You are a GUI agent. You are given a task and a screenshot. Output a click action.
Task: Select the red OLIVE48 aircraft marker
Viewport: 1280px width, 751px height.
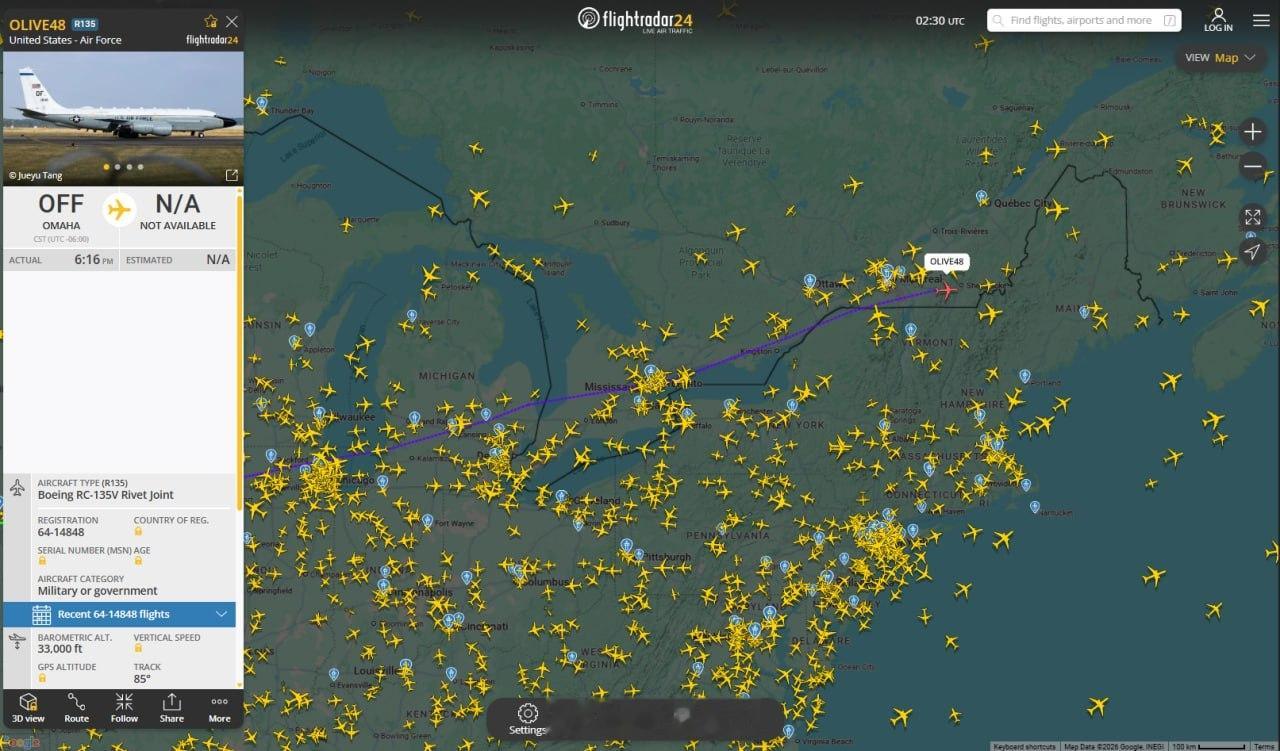point(946,290)
